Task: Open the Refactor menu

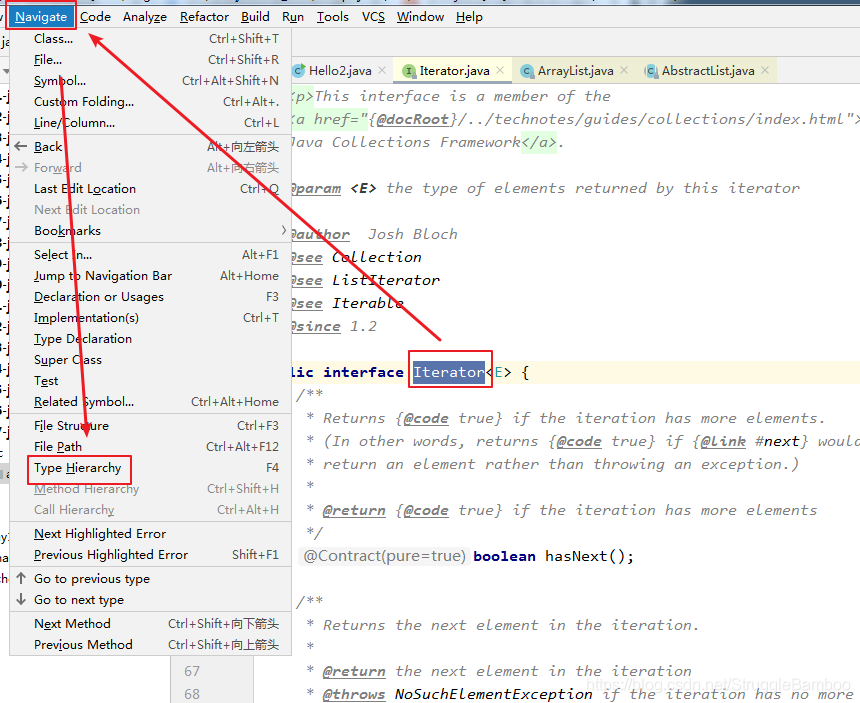Action: pyautogui.click(x=204, y=17)
